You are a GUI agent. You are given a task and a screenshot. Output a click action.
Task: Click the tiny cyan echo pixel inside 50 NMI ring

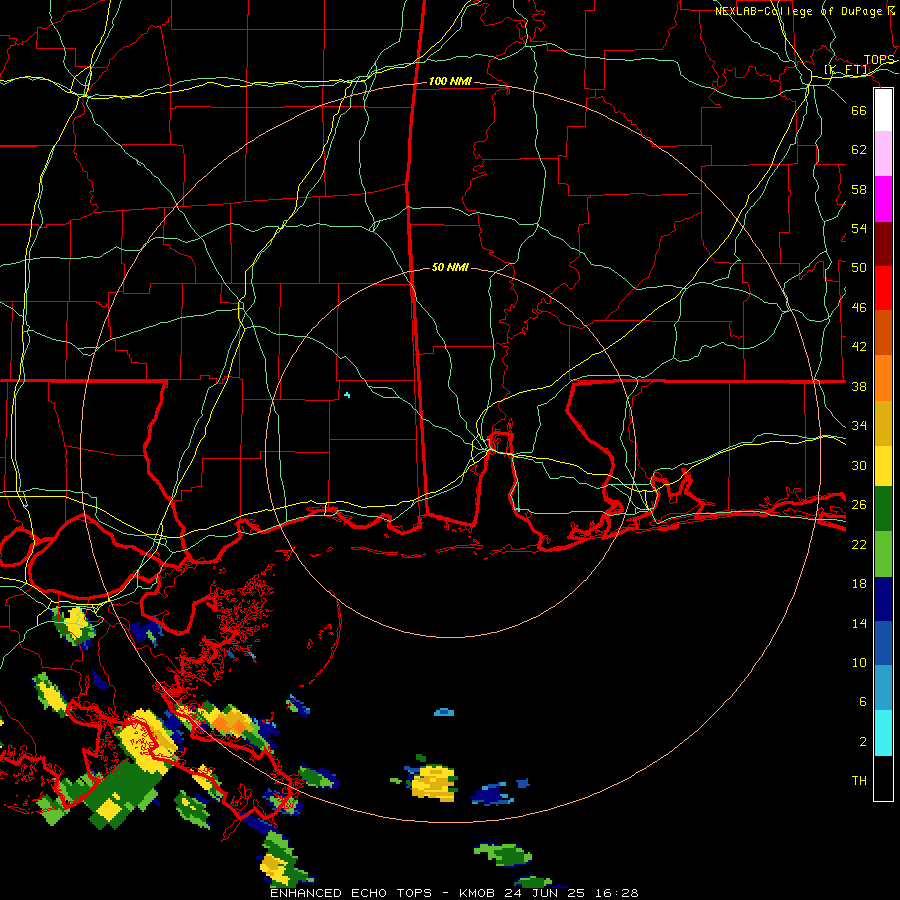pyautogui.click(x=347, y=395)
